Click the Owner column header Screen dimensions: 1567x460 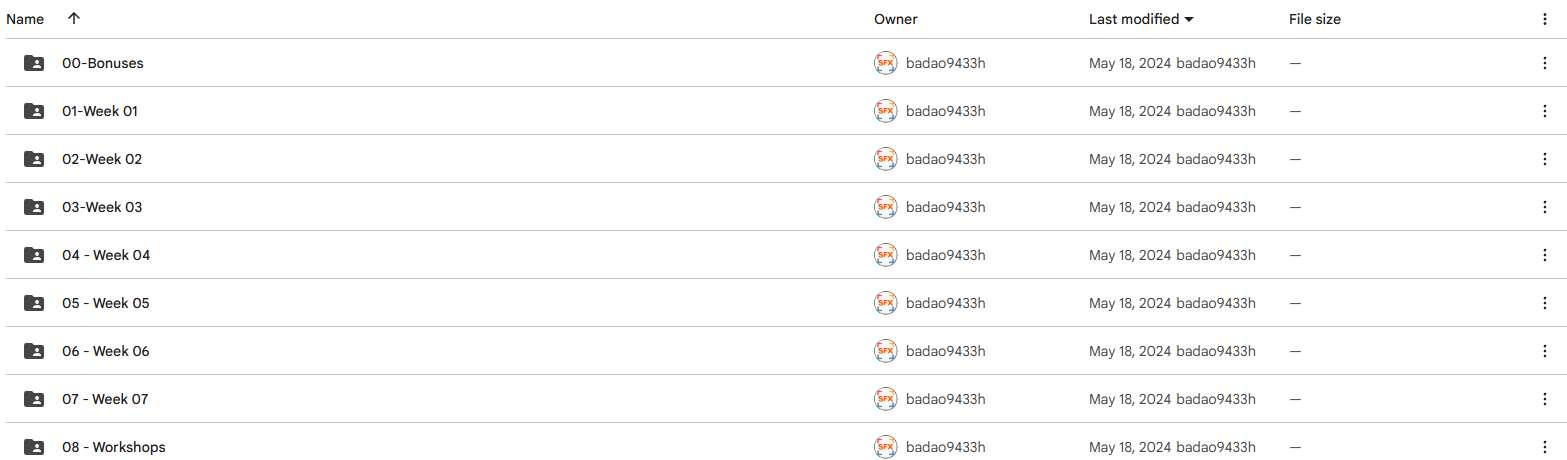(895, 19)
